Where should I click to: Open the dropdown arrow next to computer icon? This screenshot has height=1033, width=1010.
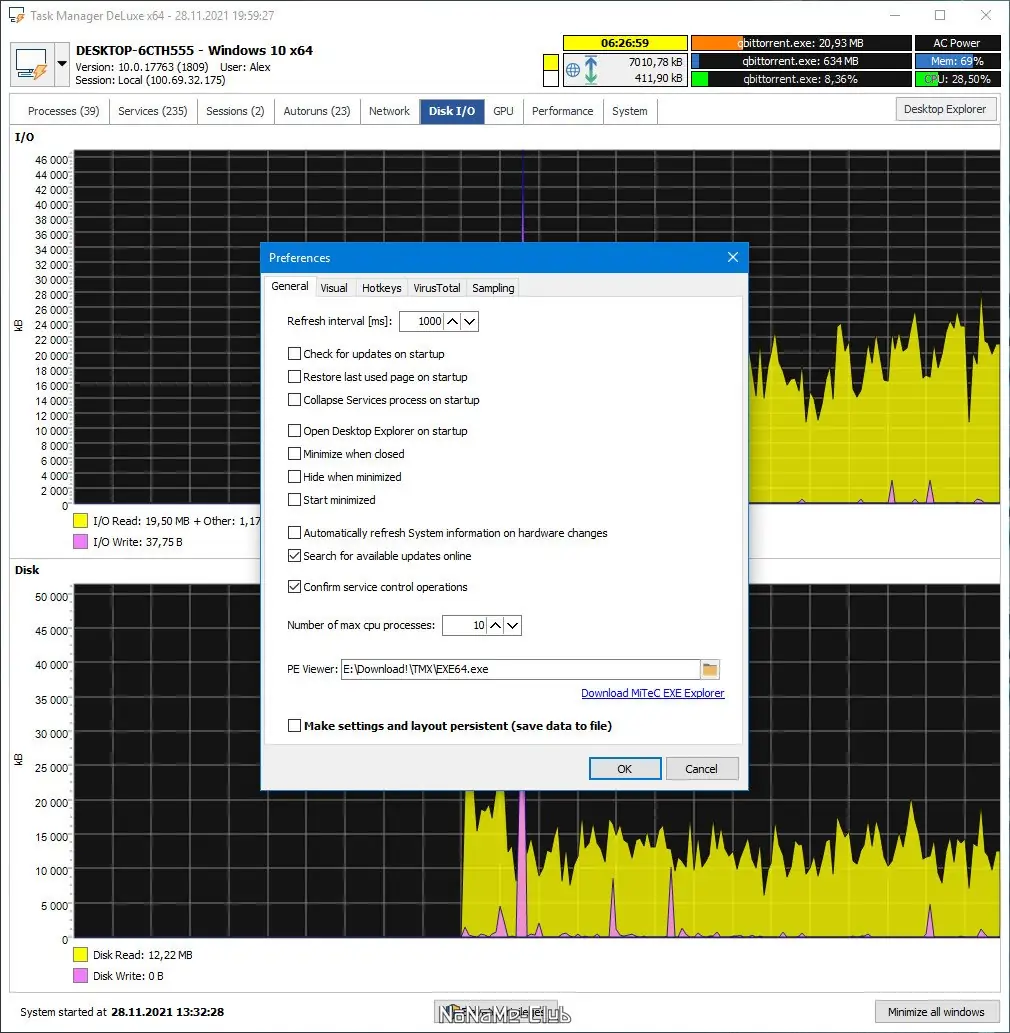click(x=61, y=64)
